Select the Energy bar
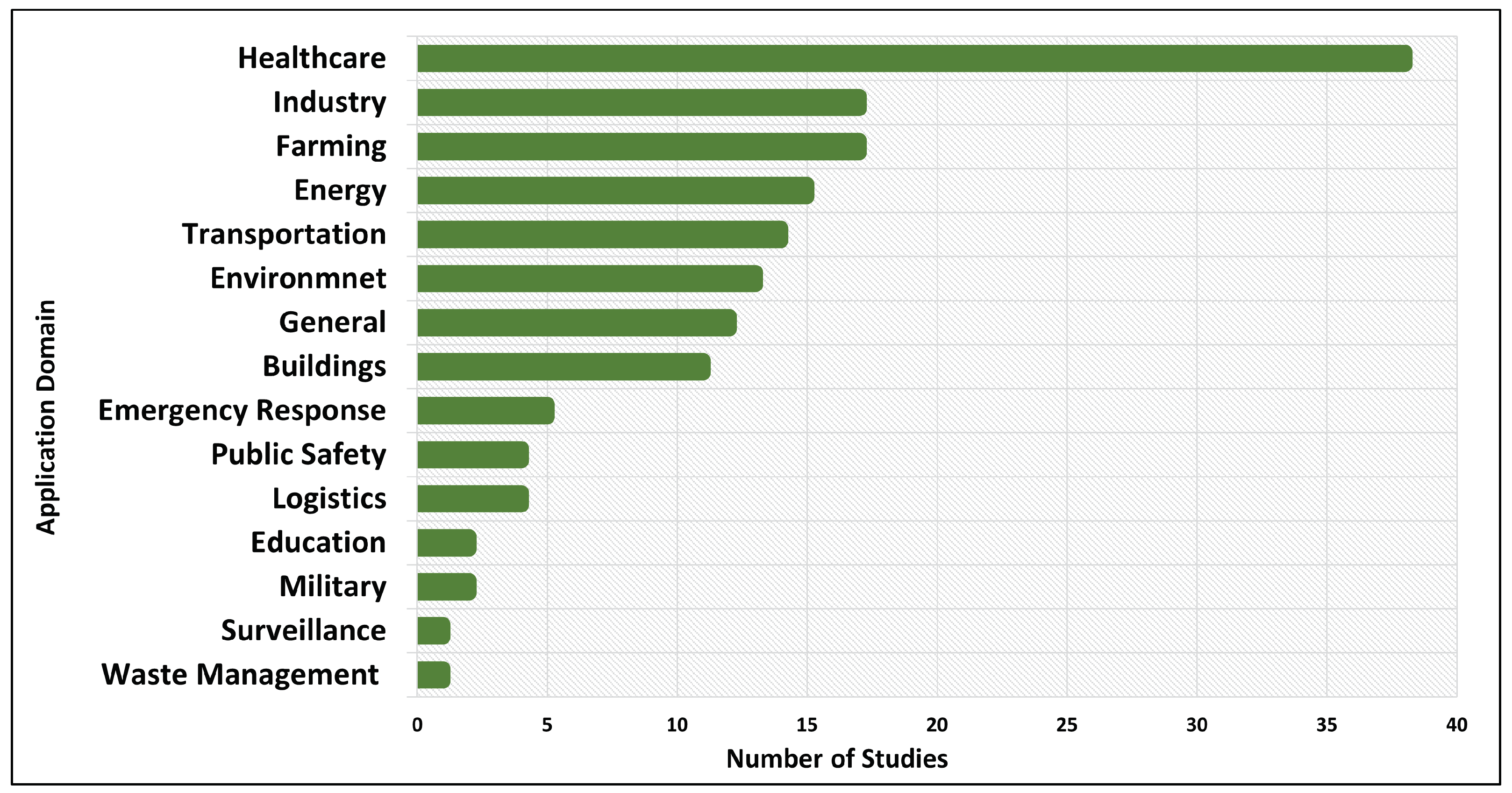This screenshot has width=1512, height=793. click(616, 191)
